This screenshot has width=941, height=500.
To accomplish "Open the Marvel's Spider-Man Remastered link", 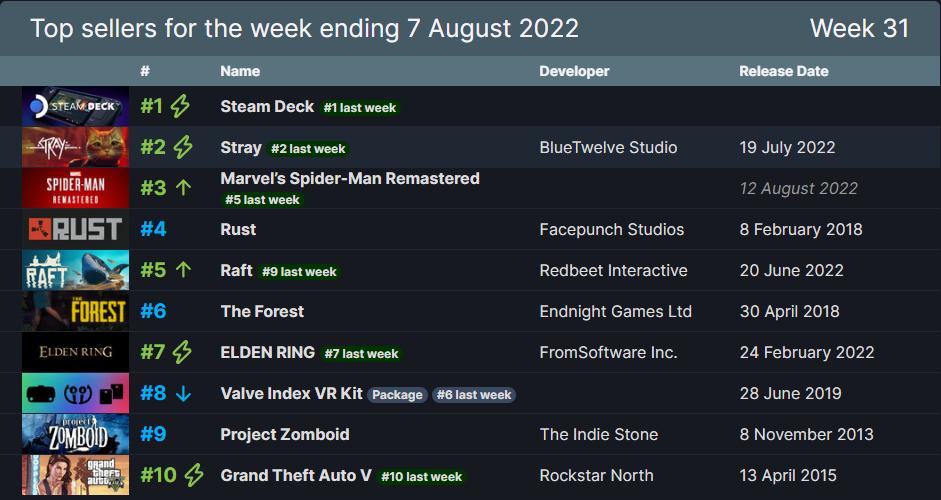I will pyautogui.click(x=350, y=178).
